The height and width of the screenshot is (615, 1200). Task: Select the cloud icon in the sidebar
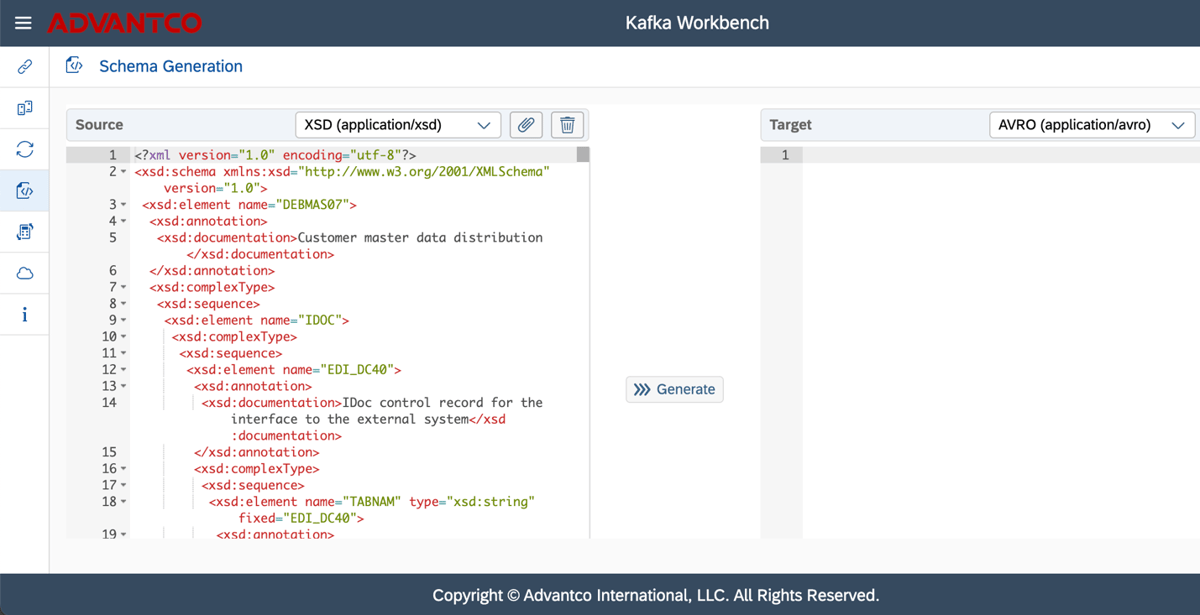click(24, 272)
